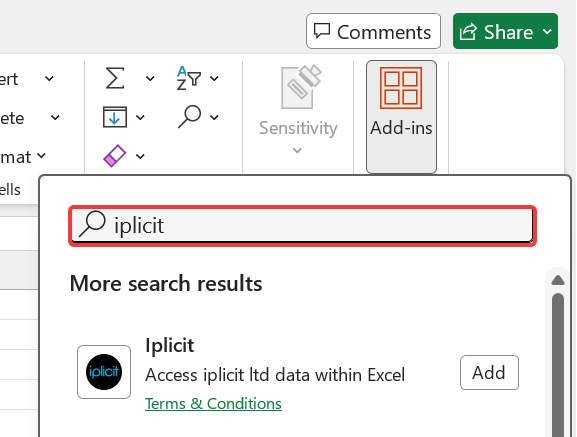Open the Comments pane
Screen dimensions: 577x437
point(373,31)
